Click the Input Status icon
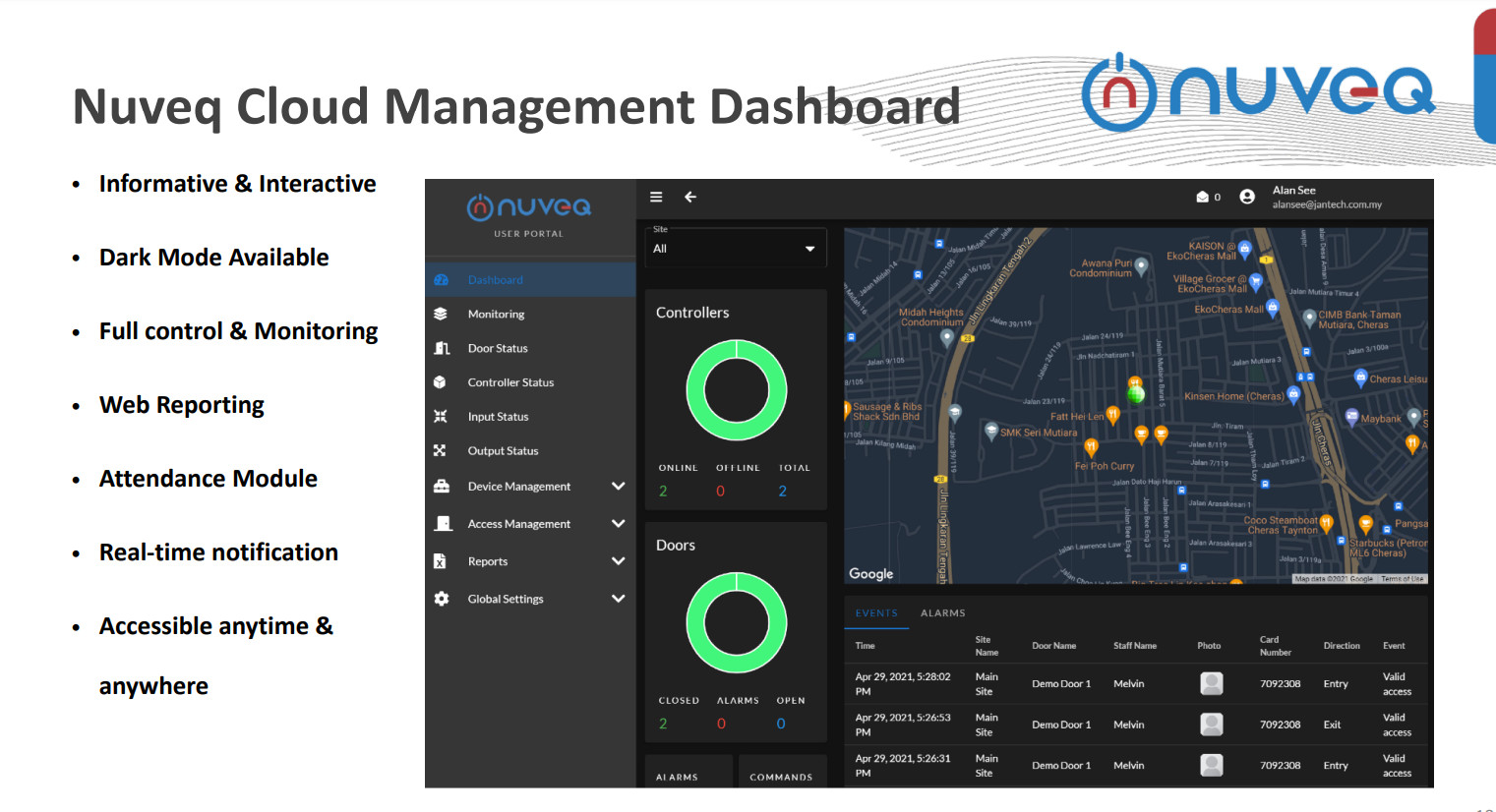Image resolution: width=1496 pixels, height=812 pixels. coord(441,417)
